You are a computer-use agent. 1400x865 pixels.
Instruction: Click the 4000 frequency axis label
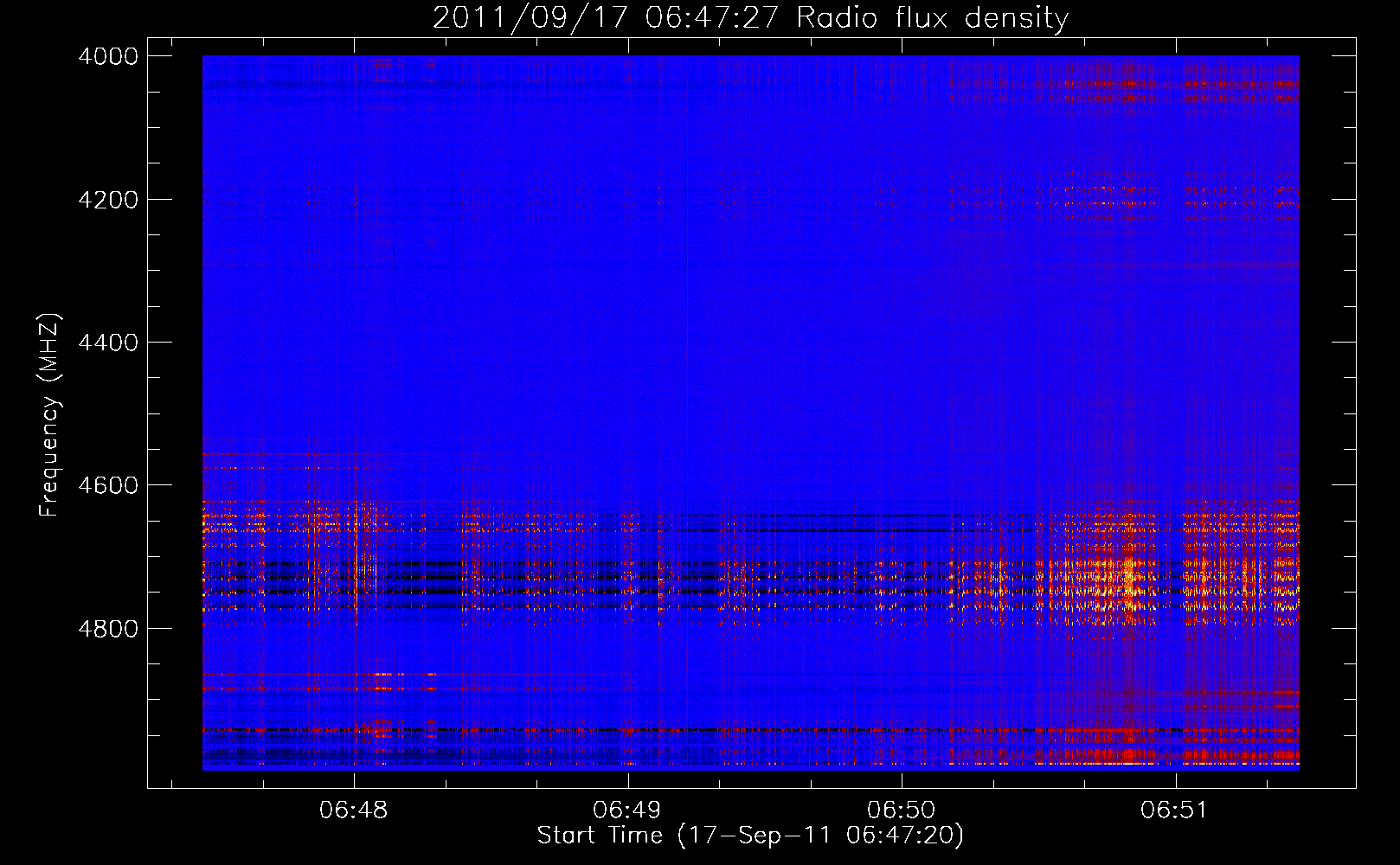click(x=108, y=56)
